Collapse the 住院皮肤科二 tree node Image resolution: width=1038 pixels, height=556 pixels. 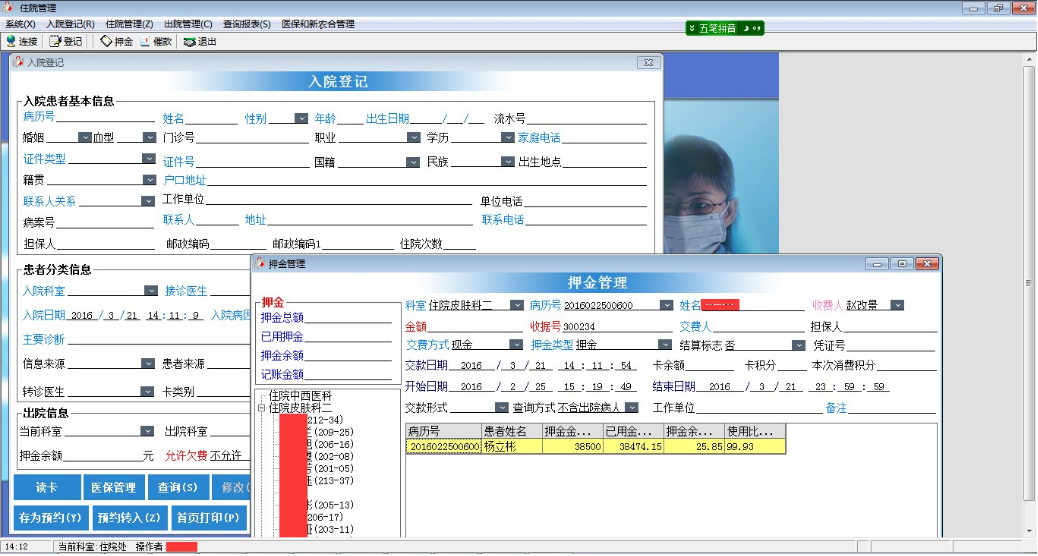262,408
